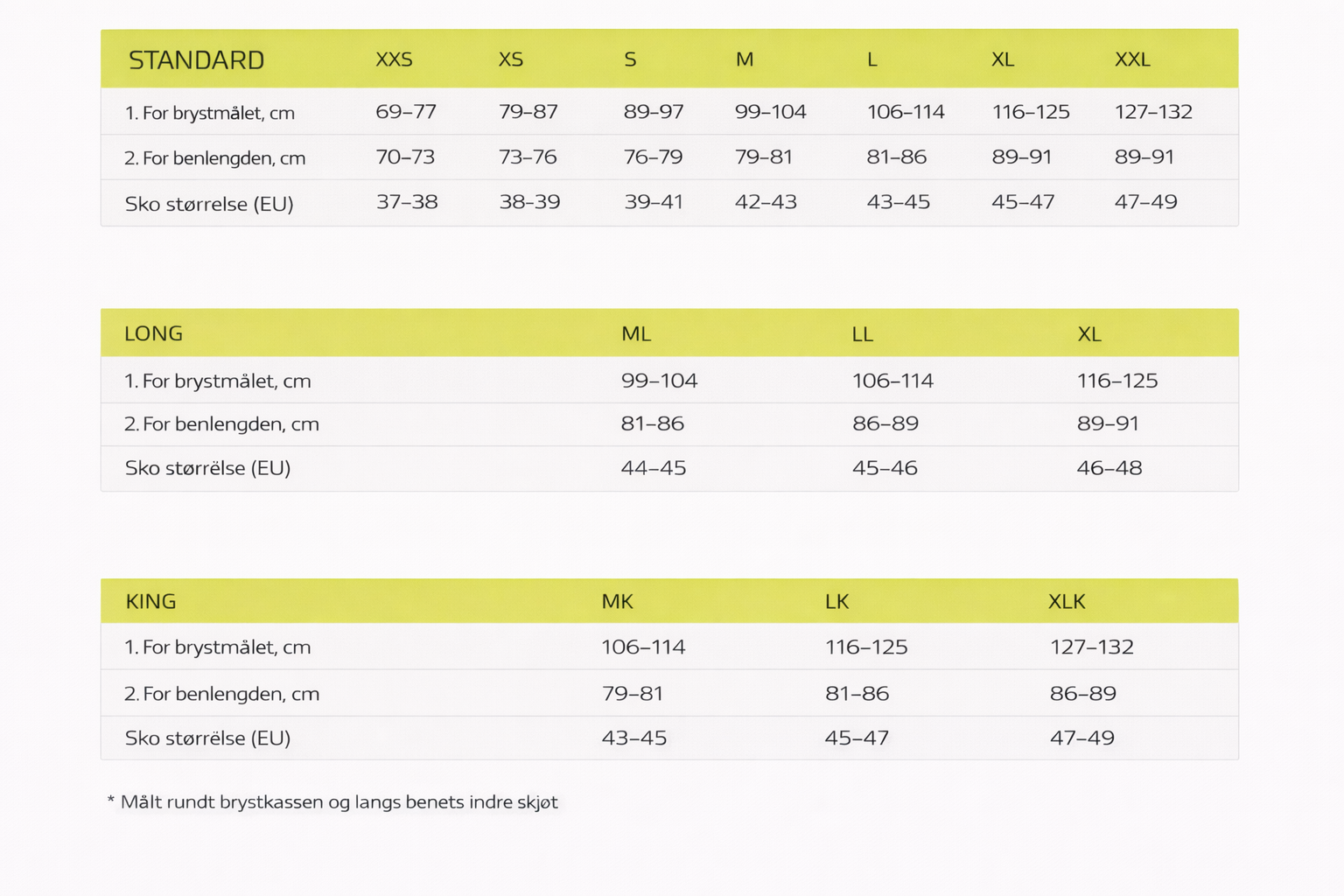Select leg length 76–79 under S
Screen dimensions: 1344x896
654,157
